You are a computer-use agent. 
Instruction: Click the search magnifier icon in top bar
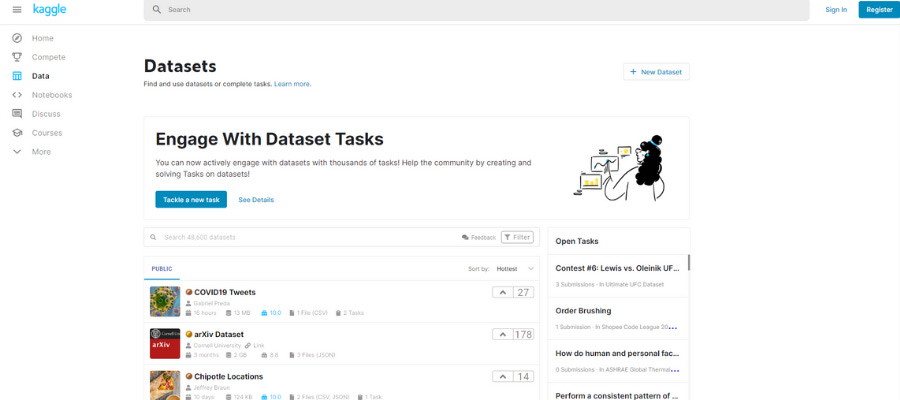157,10
